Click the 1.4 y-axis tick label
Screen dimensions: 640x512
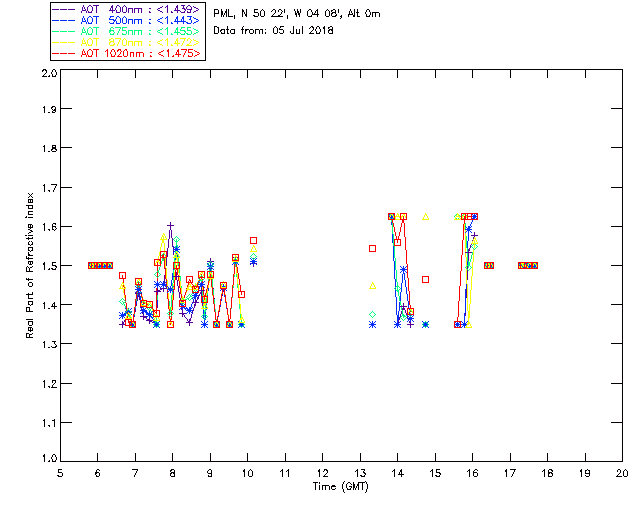49,305
